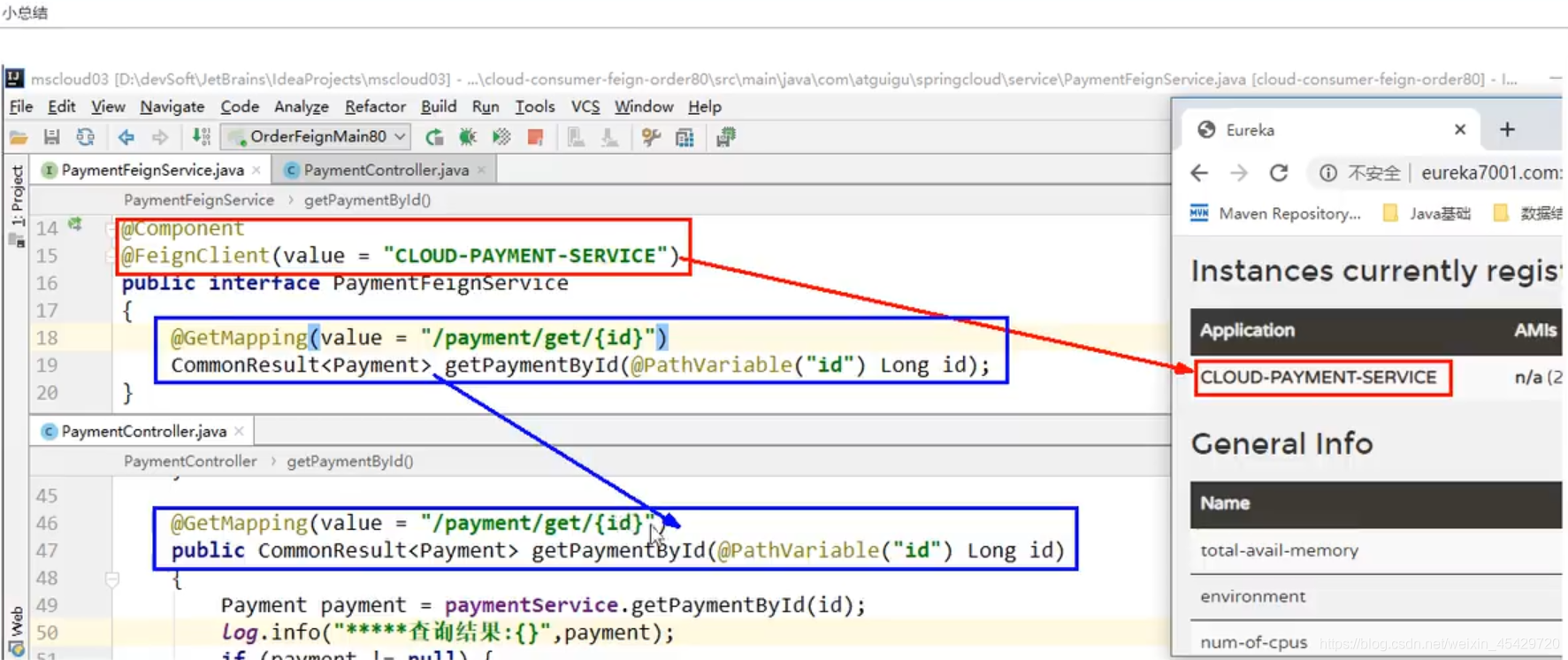Image resolution: width=1568 pixels, height=660 pixels.
Task: Open the Refactor menu
Action: pos(375,106)
